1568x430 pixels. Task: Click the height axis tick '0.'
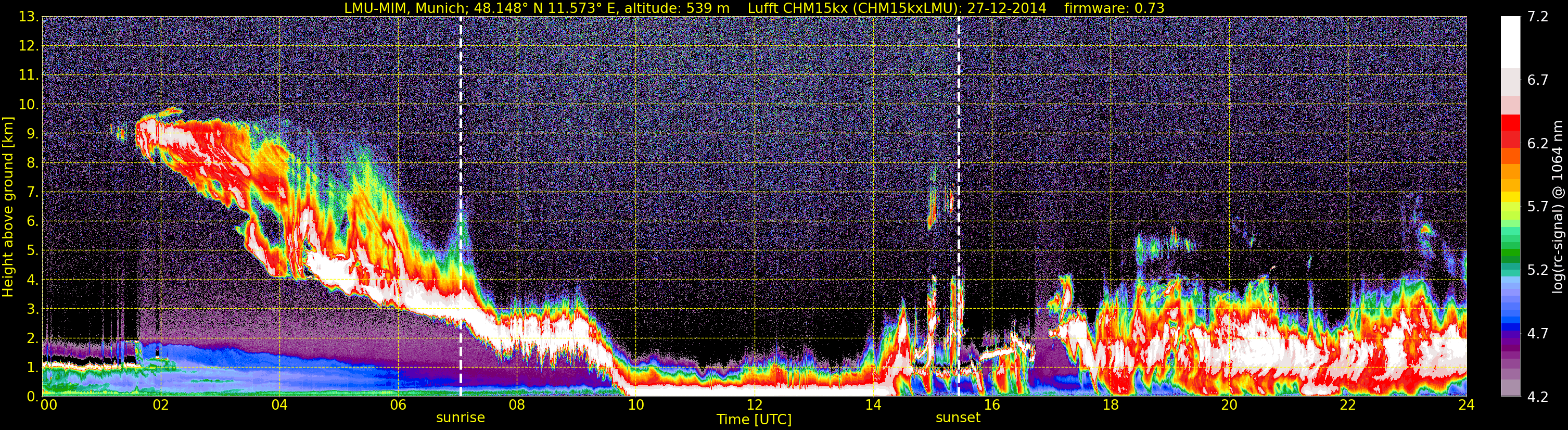coord(33,397)
